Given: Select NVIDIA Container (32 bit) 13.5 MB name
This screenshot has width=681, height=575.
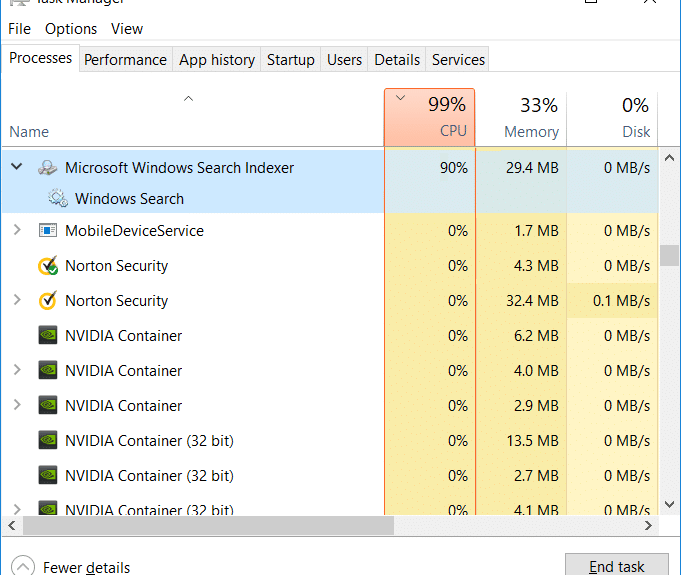Looking at the screenshot, I should [149, 441].
